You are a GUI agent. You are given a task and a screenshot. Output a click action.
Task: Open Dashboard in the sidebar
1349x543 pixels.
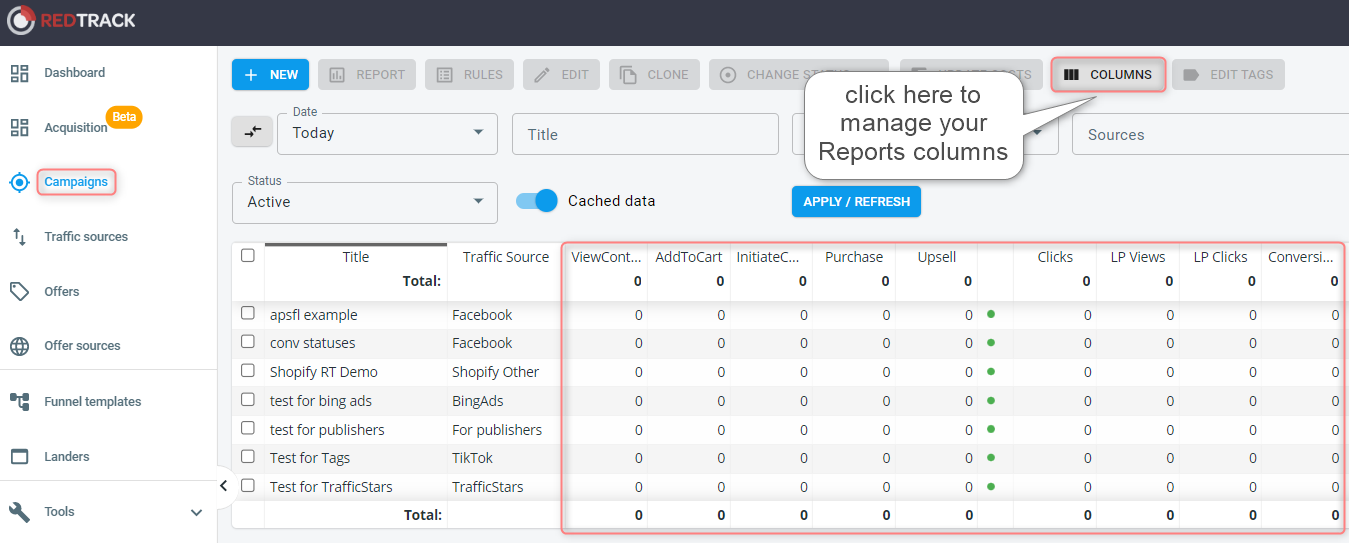[74, 73]
